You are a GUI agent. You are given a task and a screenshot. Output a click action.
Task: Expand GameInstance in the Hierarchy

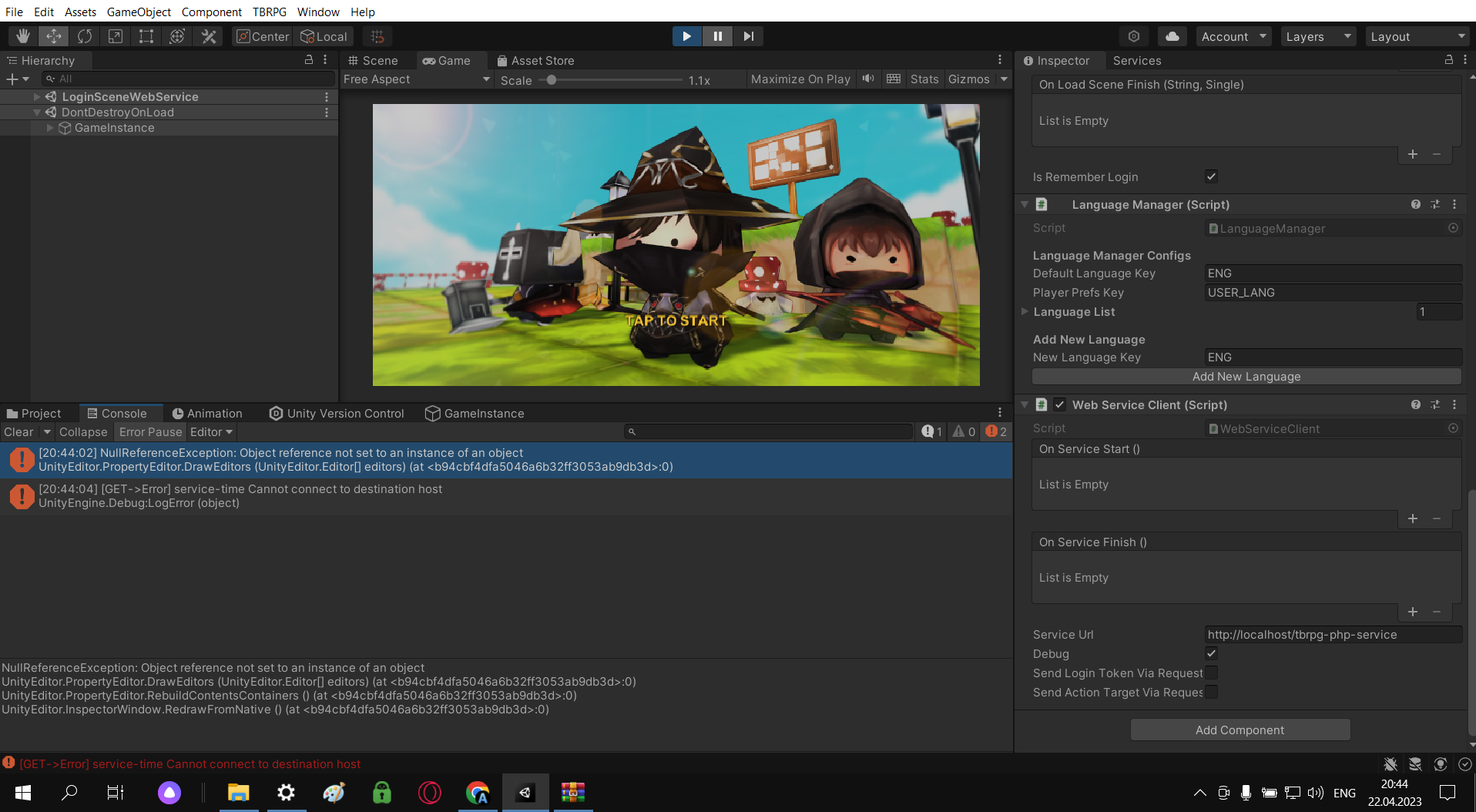[49, 127]
